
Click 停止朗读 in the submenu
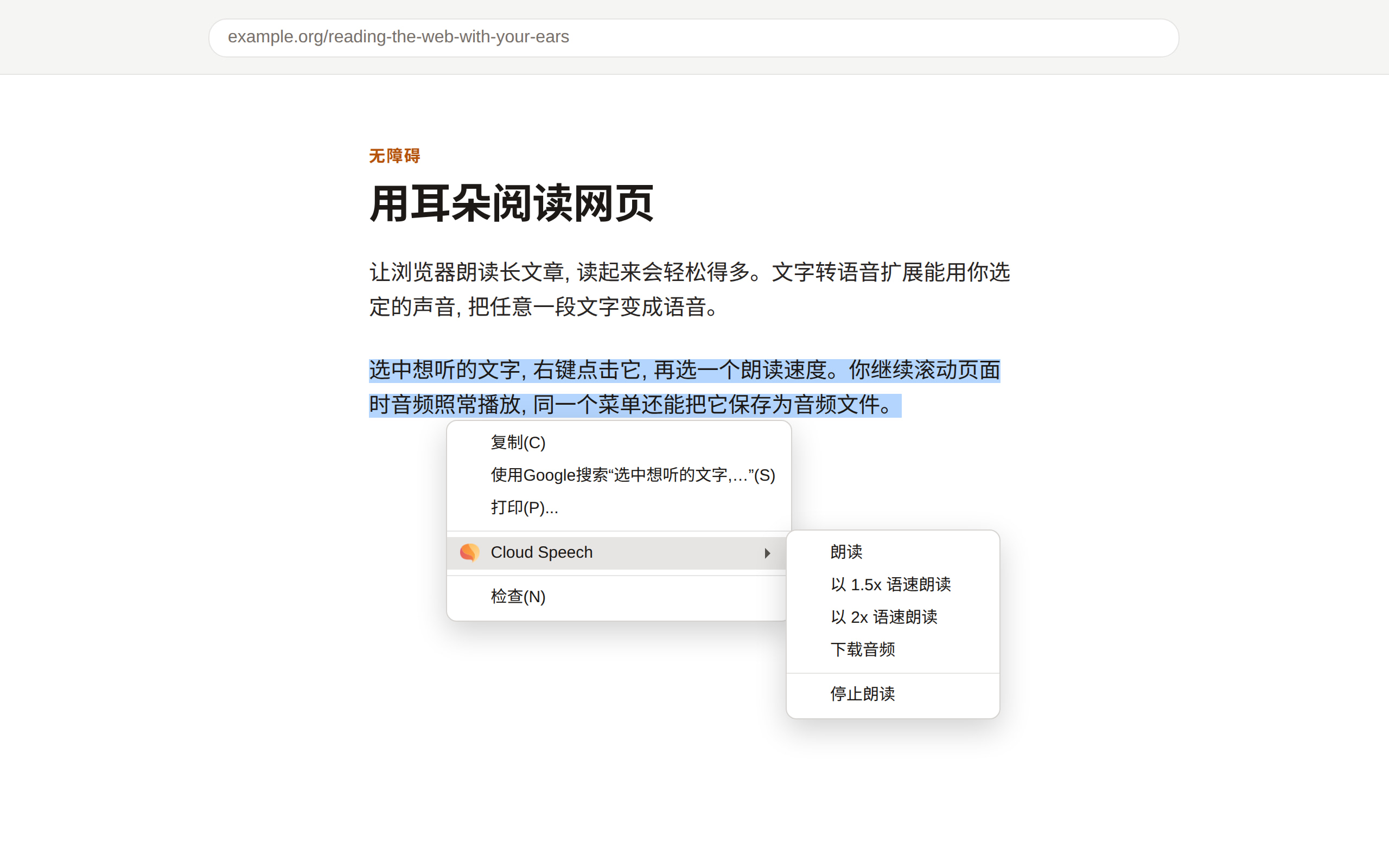[x=893, y=693]
